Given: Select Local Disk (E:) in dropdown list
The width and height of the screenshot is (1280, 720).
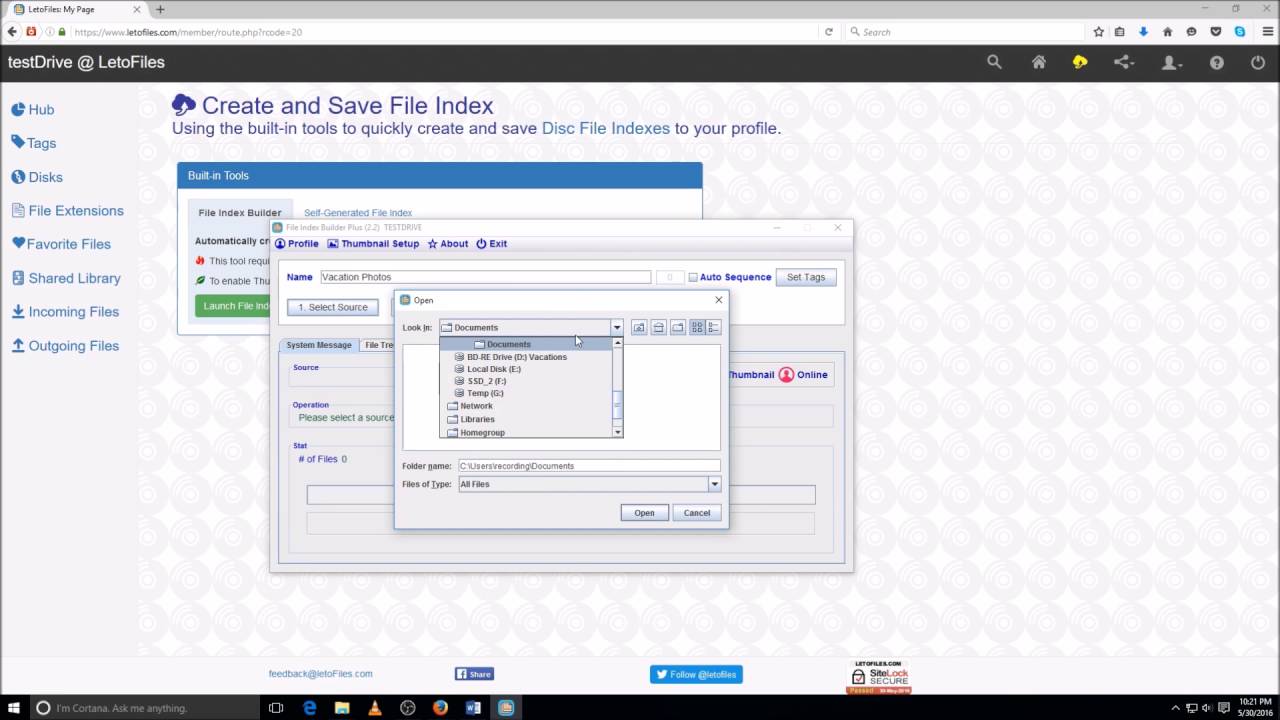Looking at the screenshot, I should pos(526,369).
